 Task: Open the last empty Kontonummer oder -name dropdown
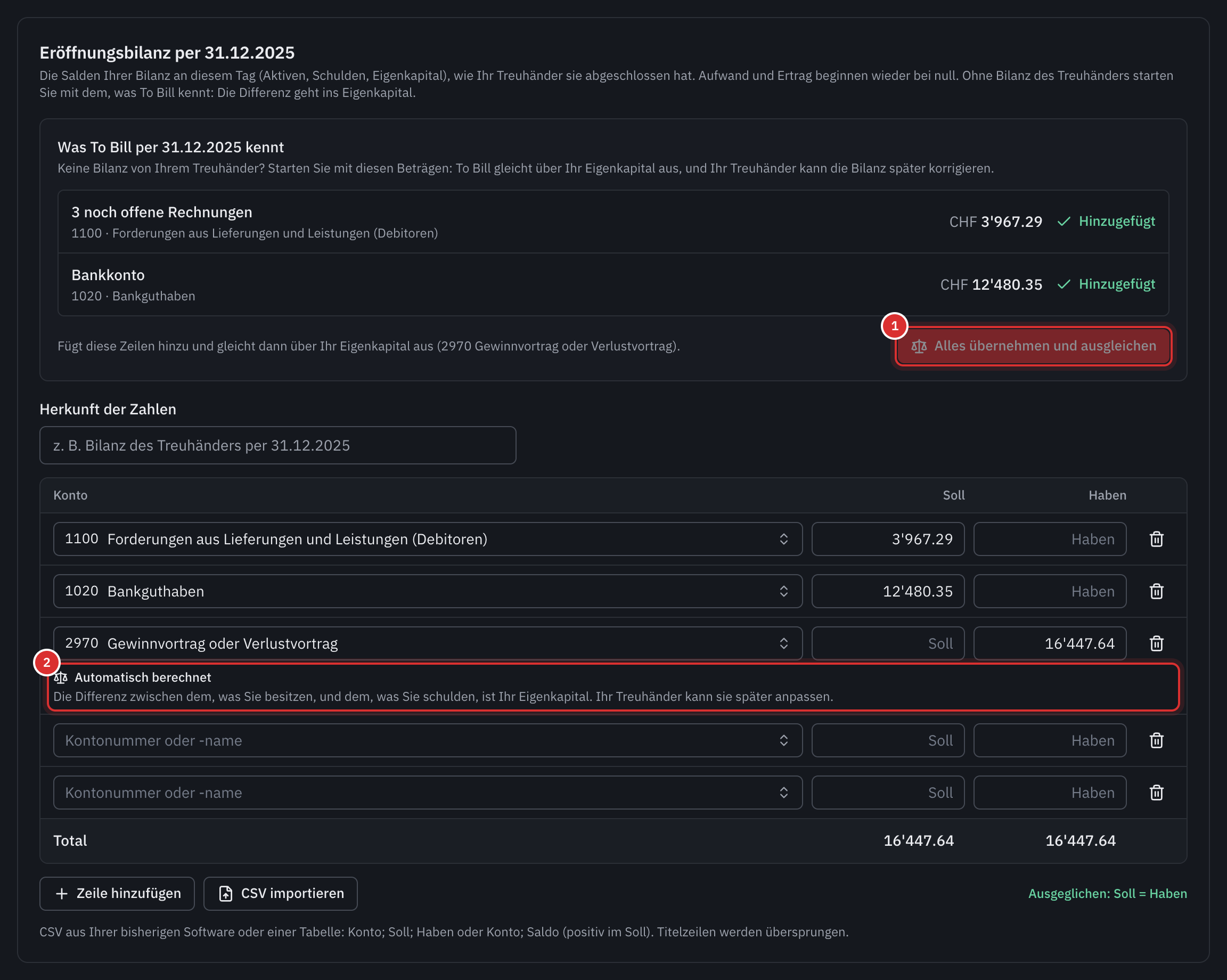click(428, 793)
